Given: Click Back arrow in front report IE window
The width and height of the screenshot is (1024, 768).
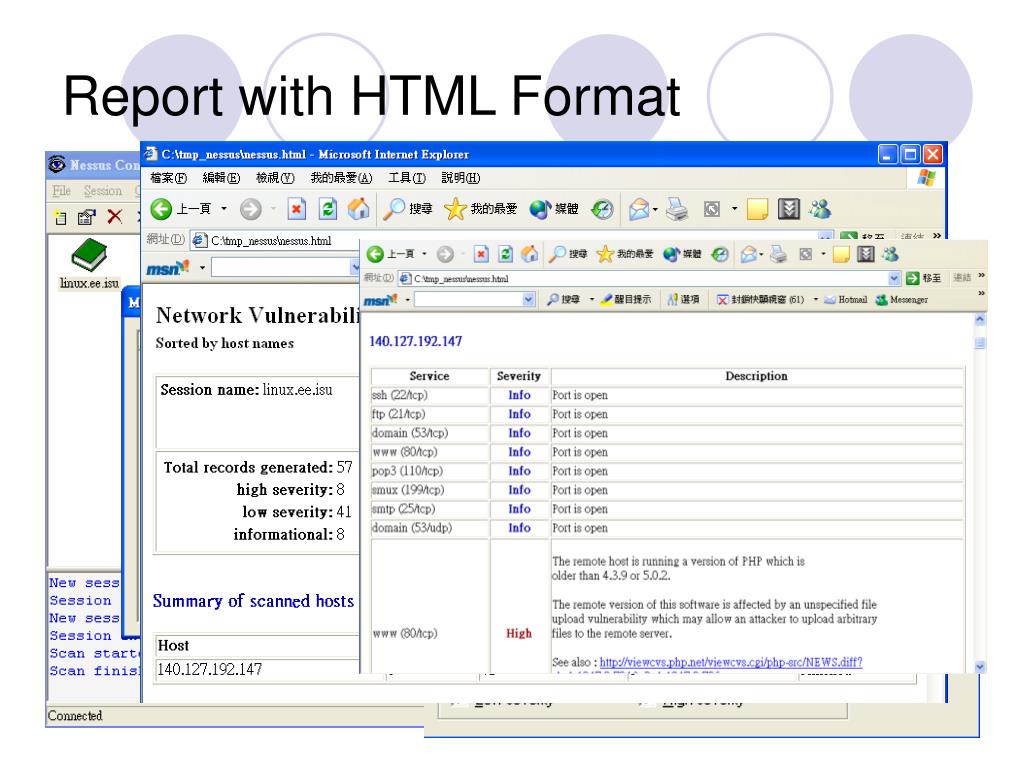Looking at the screenshot, I should (376, 254).
